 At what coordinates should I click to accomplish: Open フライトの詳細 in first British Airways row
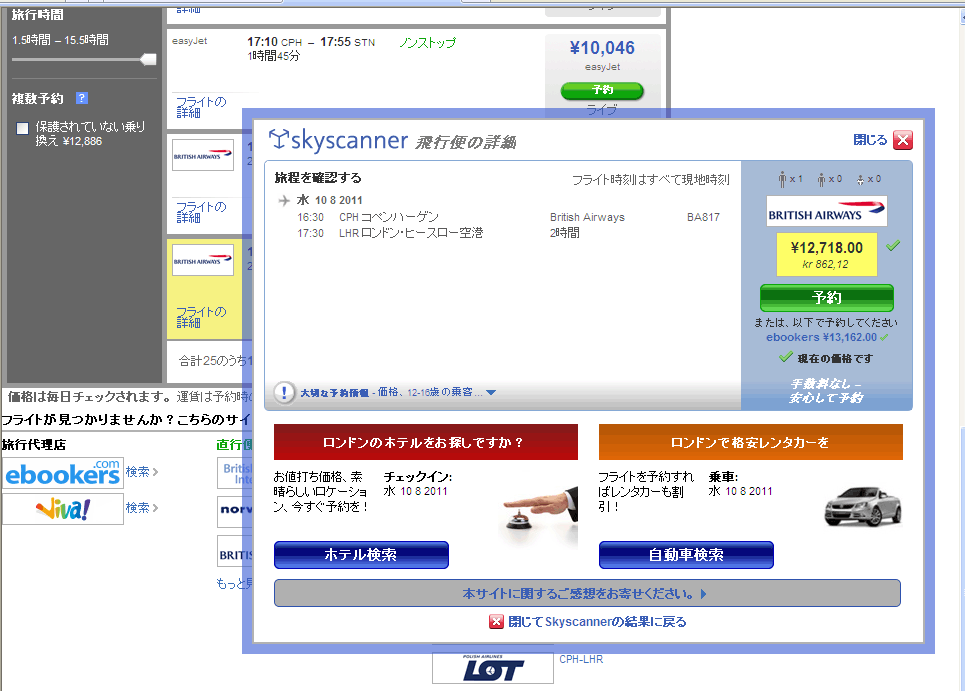[201, 212]
